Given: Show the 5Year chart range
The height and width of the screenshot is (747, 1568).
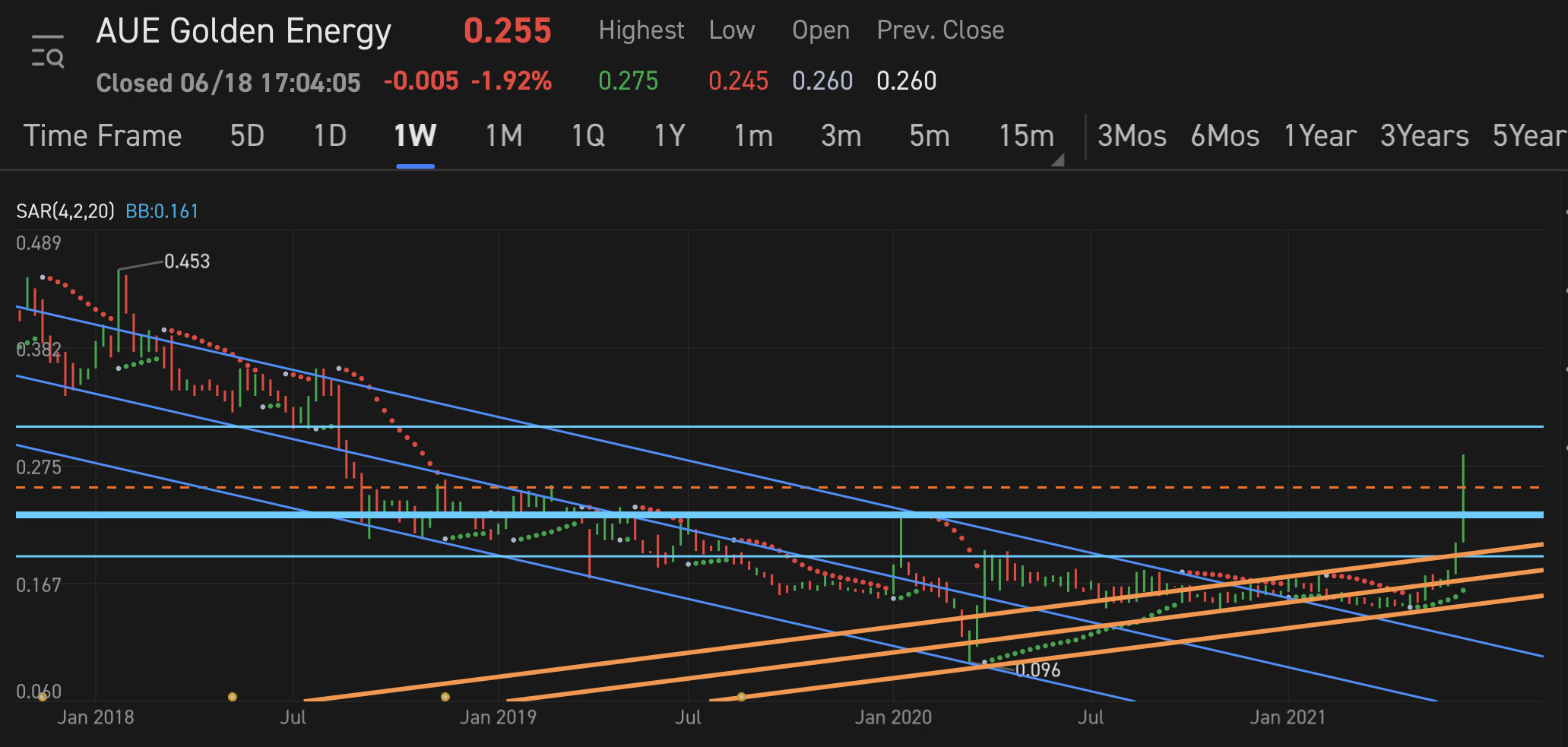Looking at the screenshot, I should 1529,136.
